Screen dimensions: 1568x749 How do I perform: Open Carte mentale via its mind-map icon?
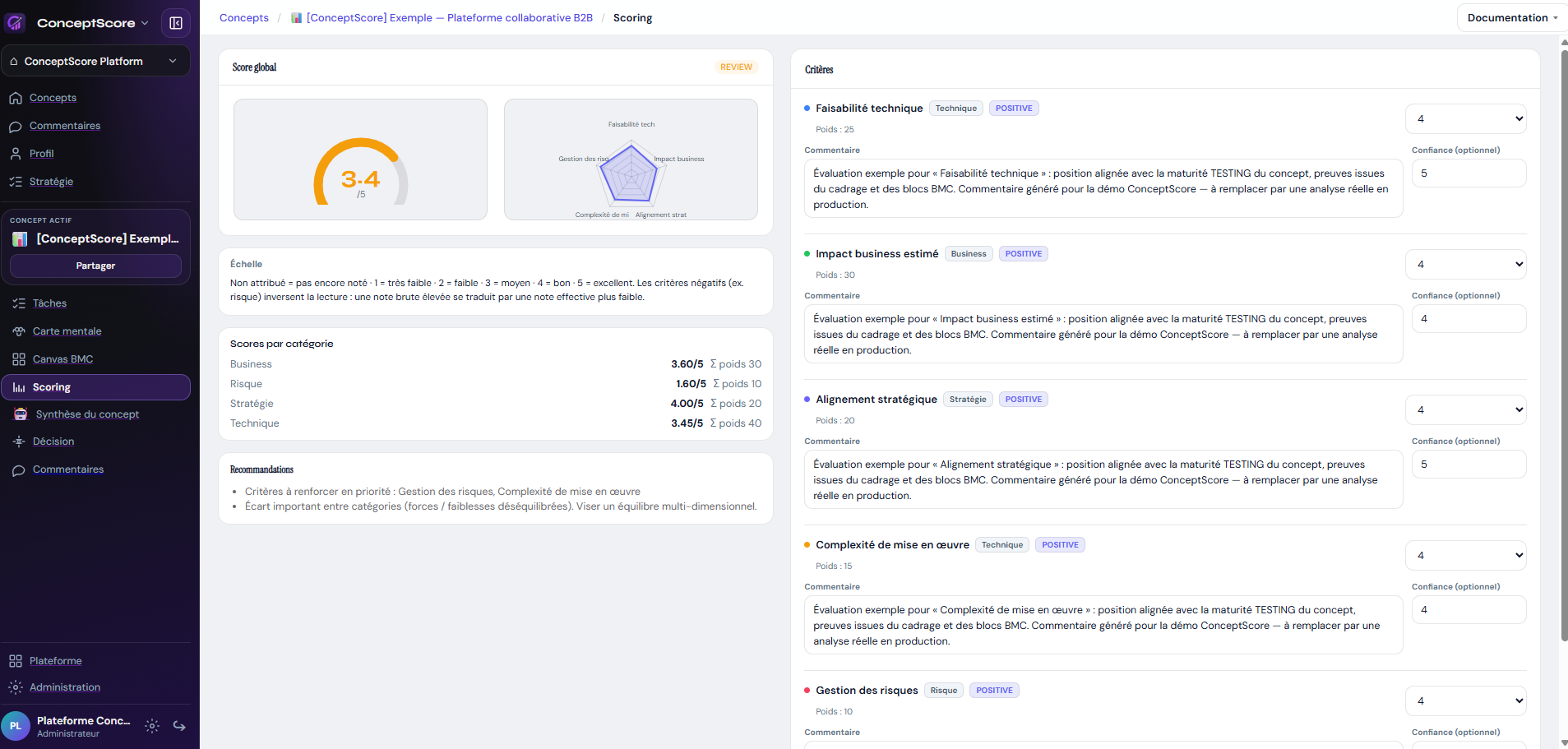tap(18, 331)
